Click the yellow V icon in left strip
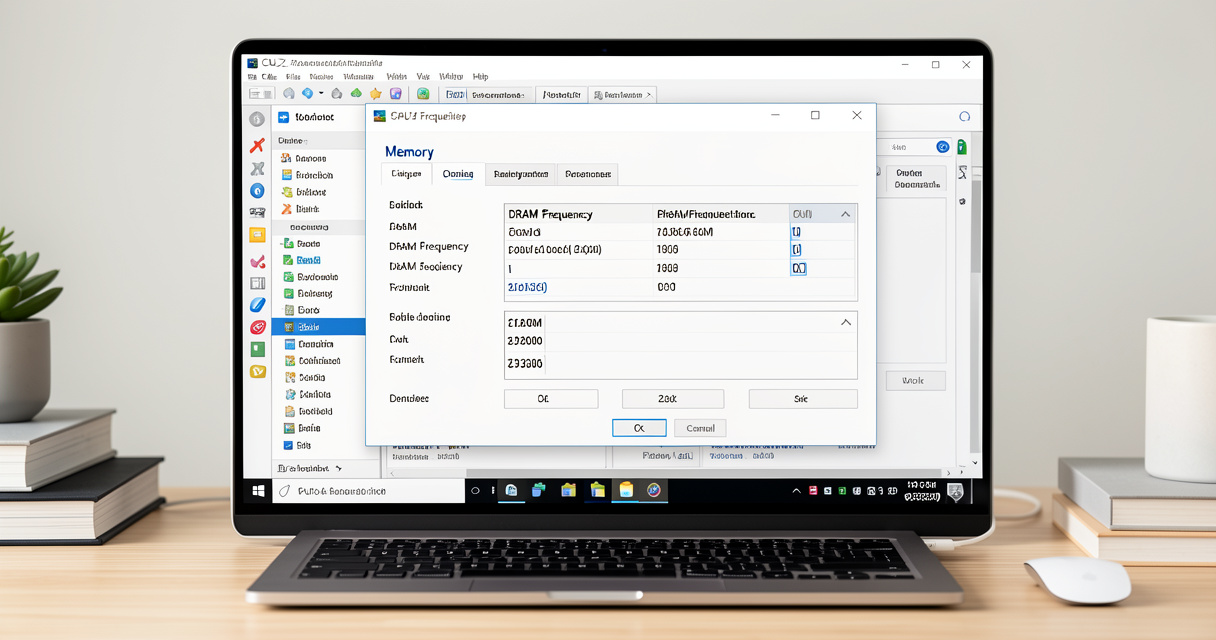The image size is (1216, 640). tap(257, 371)
